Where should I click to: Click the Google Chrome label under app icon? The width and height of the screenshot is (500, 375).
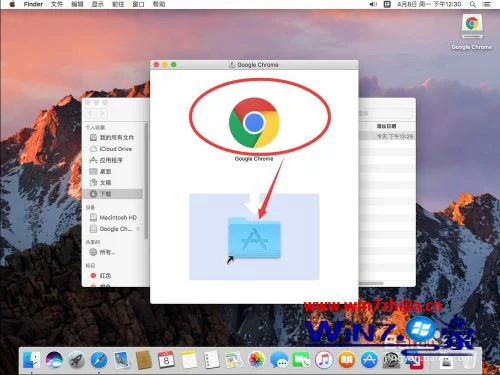(254, 159)
